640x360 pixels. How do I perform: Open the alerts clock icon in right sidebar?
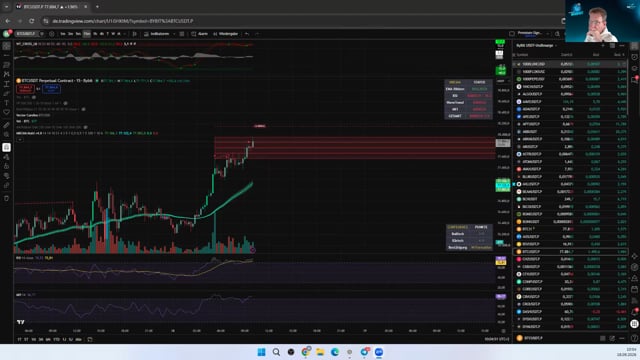pyautogui.click(x=634, y=57)
